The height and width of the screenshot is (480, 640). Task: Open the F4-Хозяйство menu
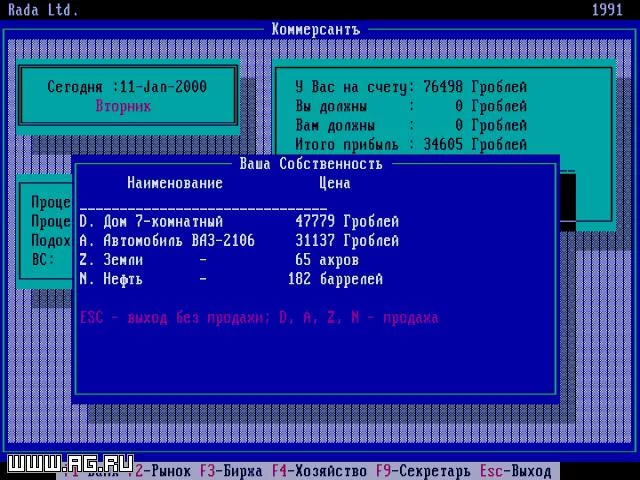tap(319, 471)
